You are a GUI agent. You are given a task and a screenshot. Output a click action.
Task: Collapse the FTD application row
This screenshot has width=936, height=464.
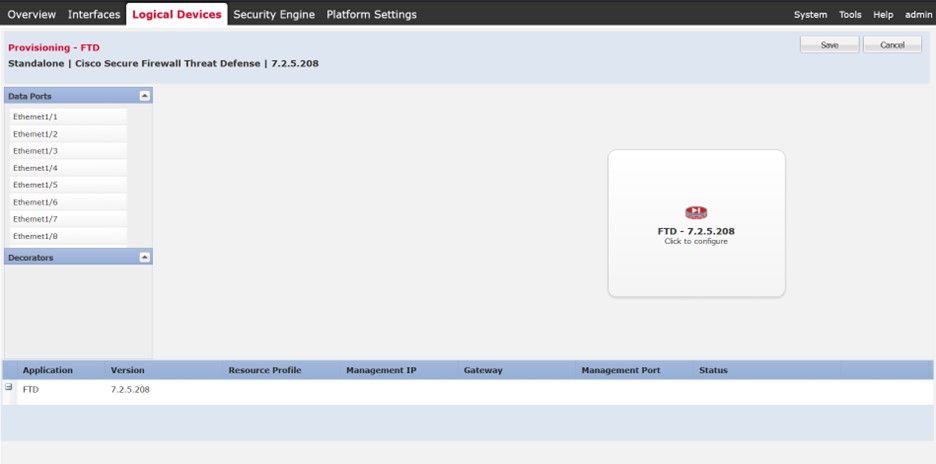(x=9, y=387)
